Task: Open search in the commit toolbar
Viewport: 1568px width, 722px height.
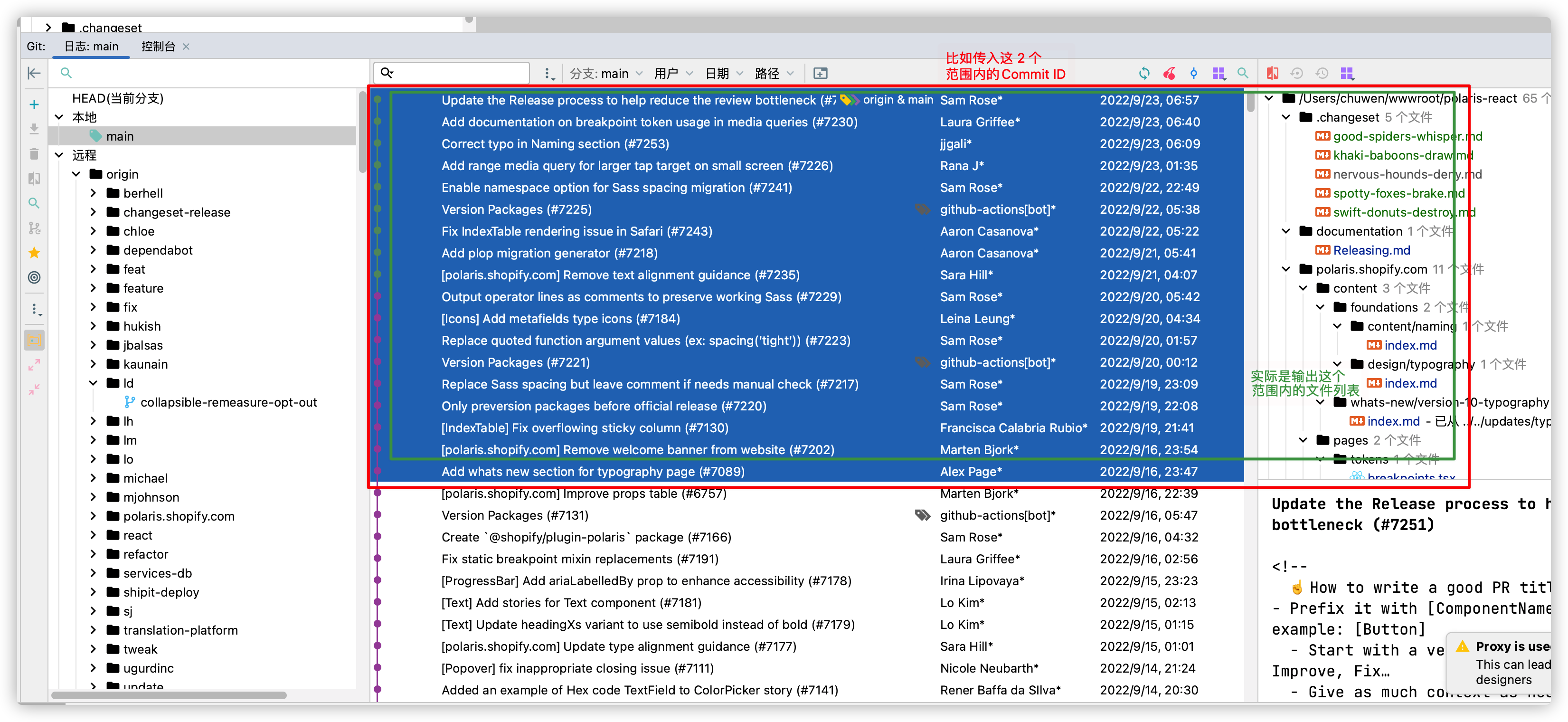Action: pyautogui.click(x=1242, y=73)
